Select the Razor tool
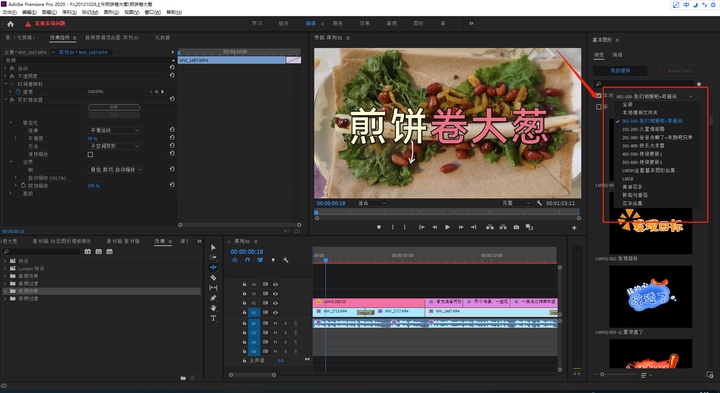The width and height of the screenshot is (720, 393). pos(213,277)
